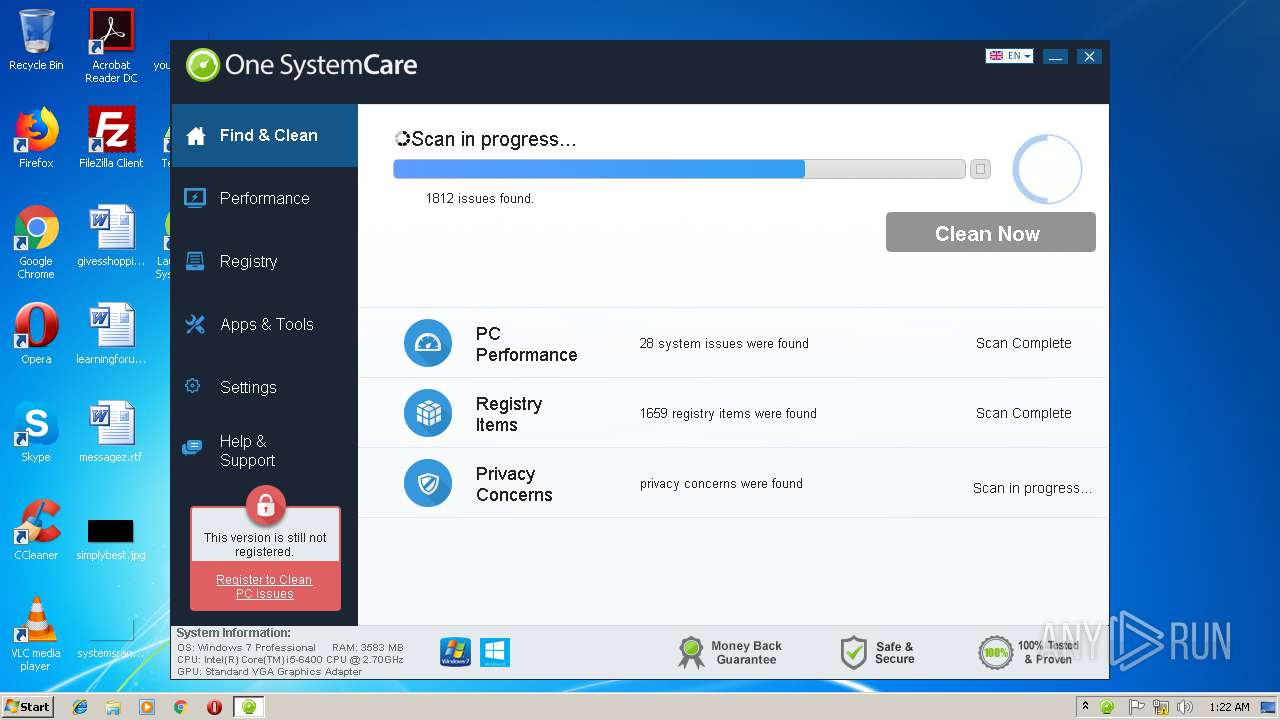Click the Privacy Concerns shield icon
The image size is (1280, 720).
tap(428, 483)
